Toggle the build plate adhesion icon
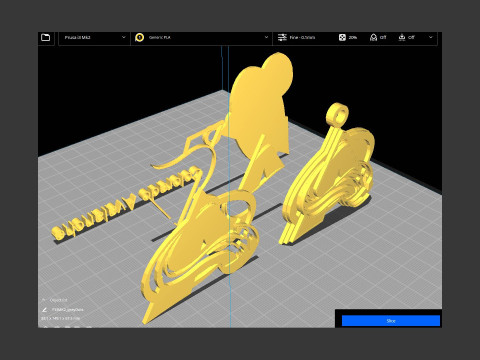The width and height of the screenshot is (480, 360). click(x=402, y=37)
